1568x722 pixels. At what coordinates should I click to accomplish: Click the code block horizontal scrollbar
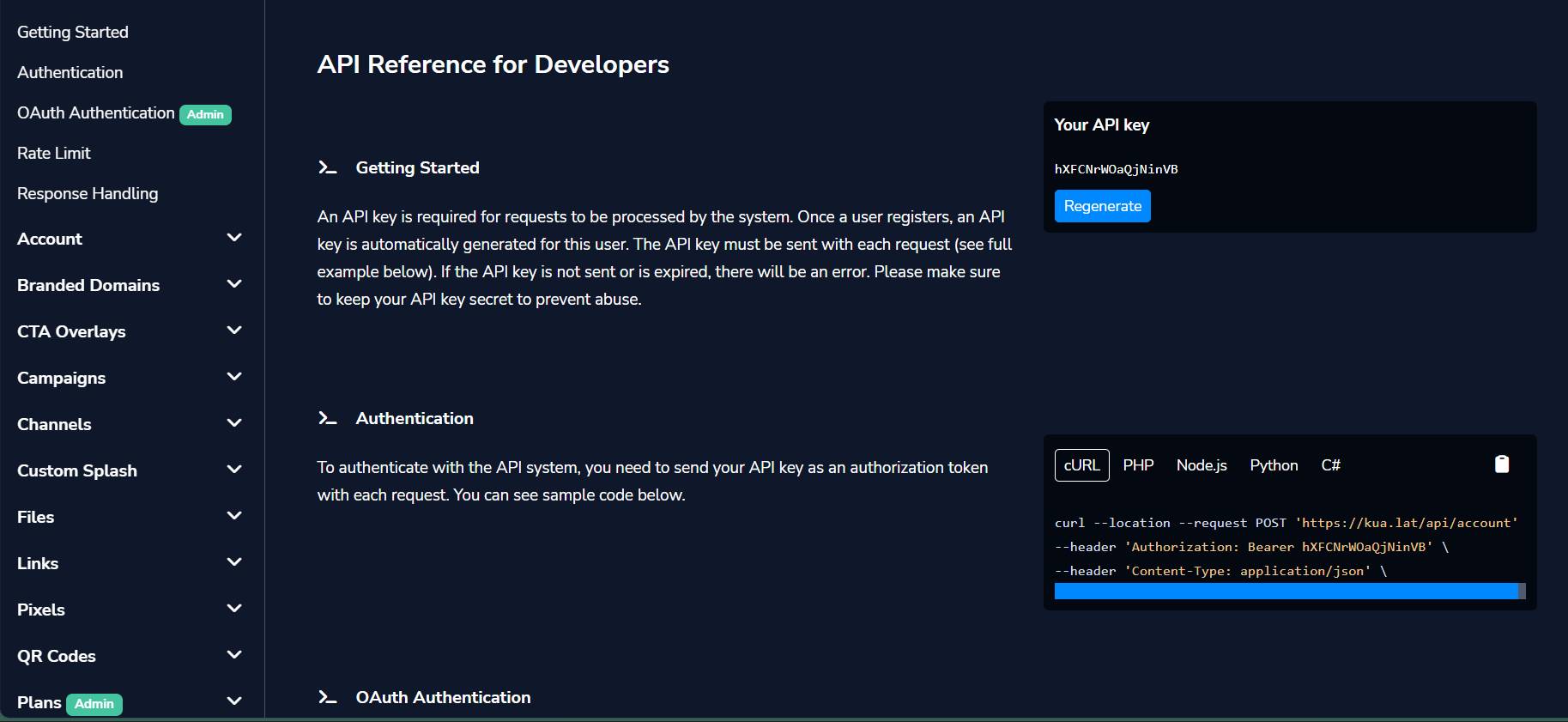coord(1285,591)
